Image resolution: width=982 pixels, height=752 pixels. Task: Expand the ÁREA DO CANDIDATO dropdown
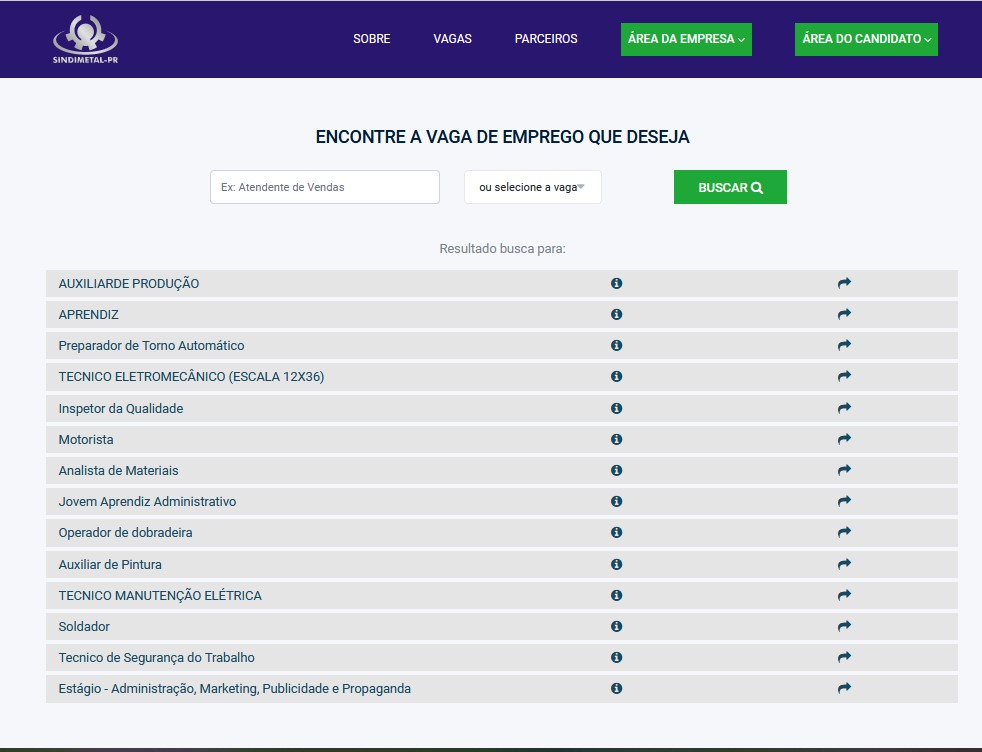(866, 39)
